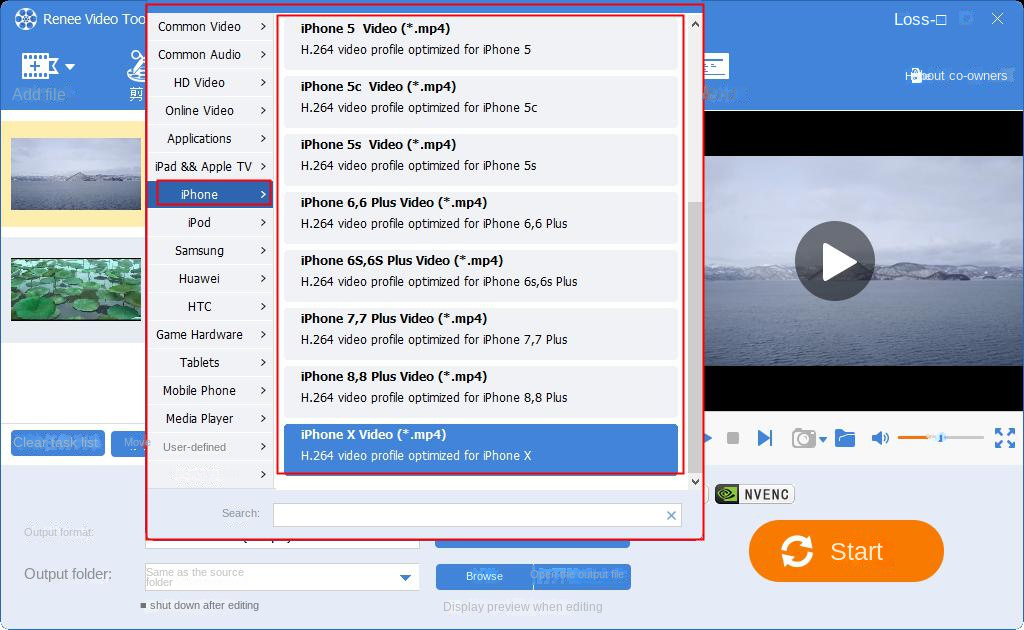Adjust the volume slider
The height and width of the screenshot is (630, 1024).
click(x=941, y=437)
